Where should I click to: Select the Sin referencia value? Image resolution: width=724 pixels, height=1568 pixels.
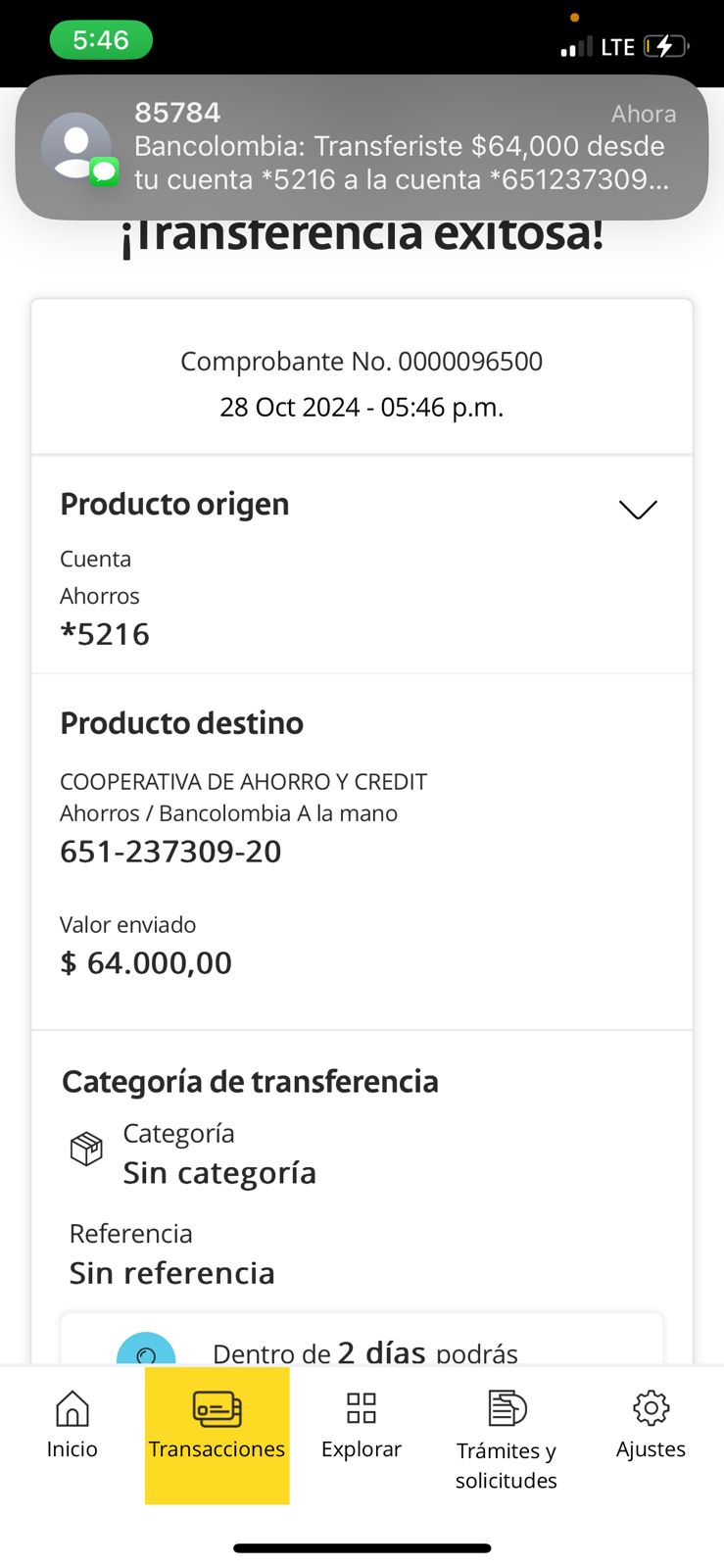pyautogui.click(x=171, y=1273)
